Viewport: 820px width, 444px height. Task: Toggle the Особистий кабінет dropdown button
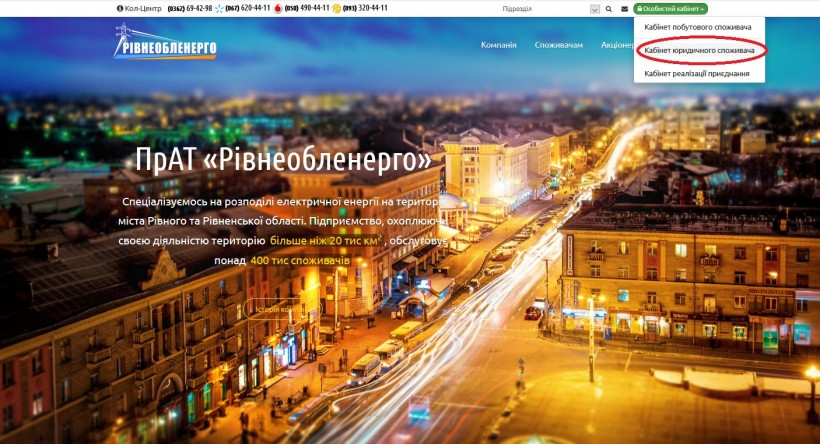click(x=670, y=9)
